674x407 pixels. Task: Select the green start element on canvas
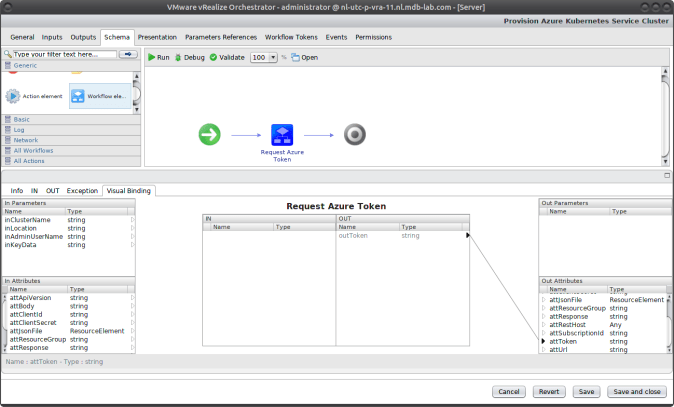pyautogui.click(x=210, y=134)
